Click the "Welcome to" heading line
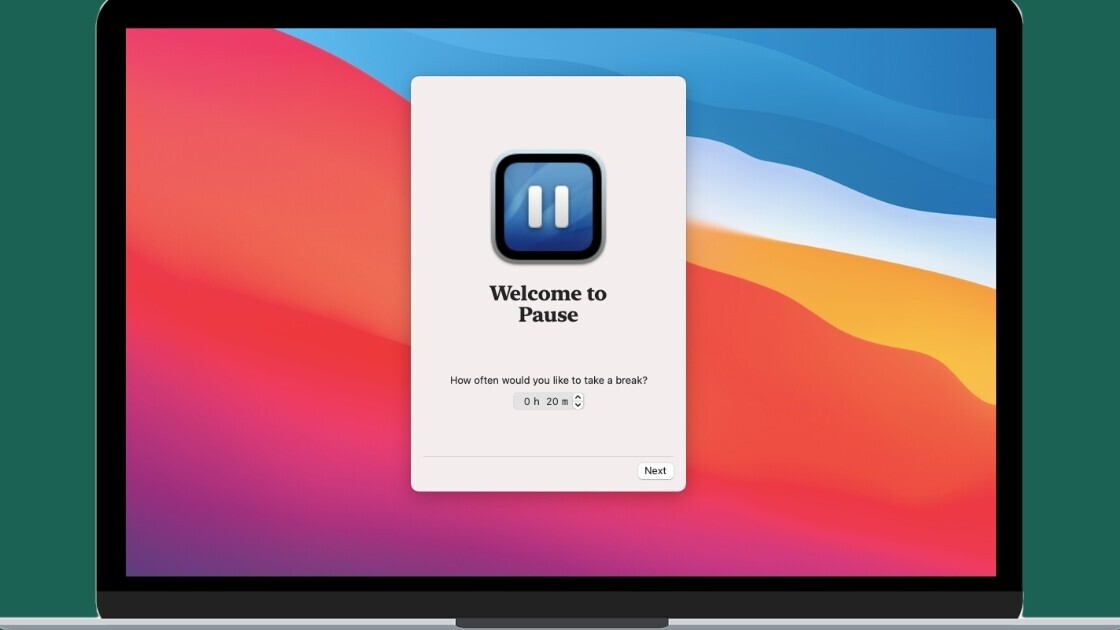 [548, 293]
